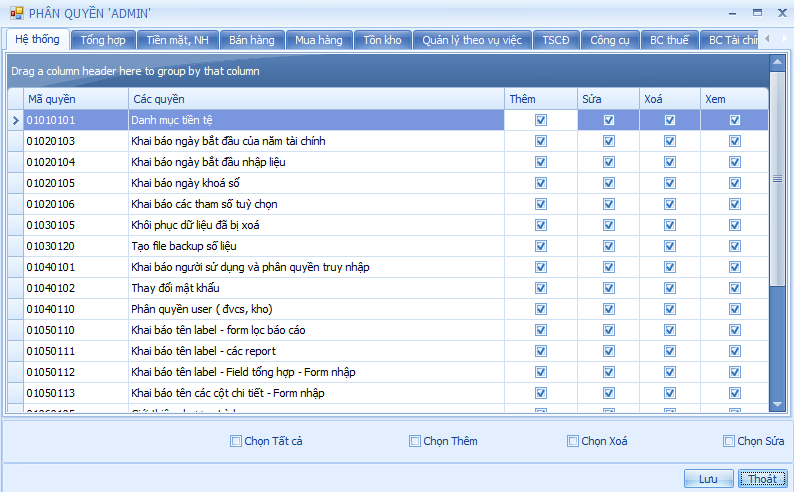Click the grid scrollbar up arrow
Image resolution: width=794 pixels, height=492 pixels.
[777, 62]
